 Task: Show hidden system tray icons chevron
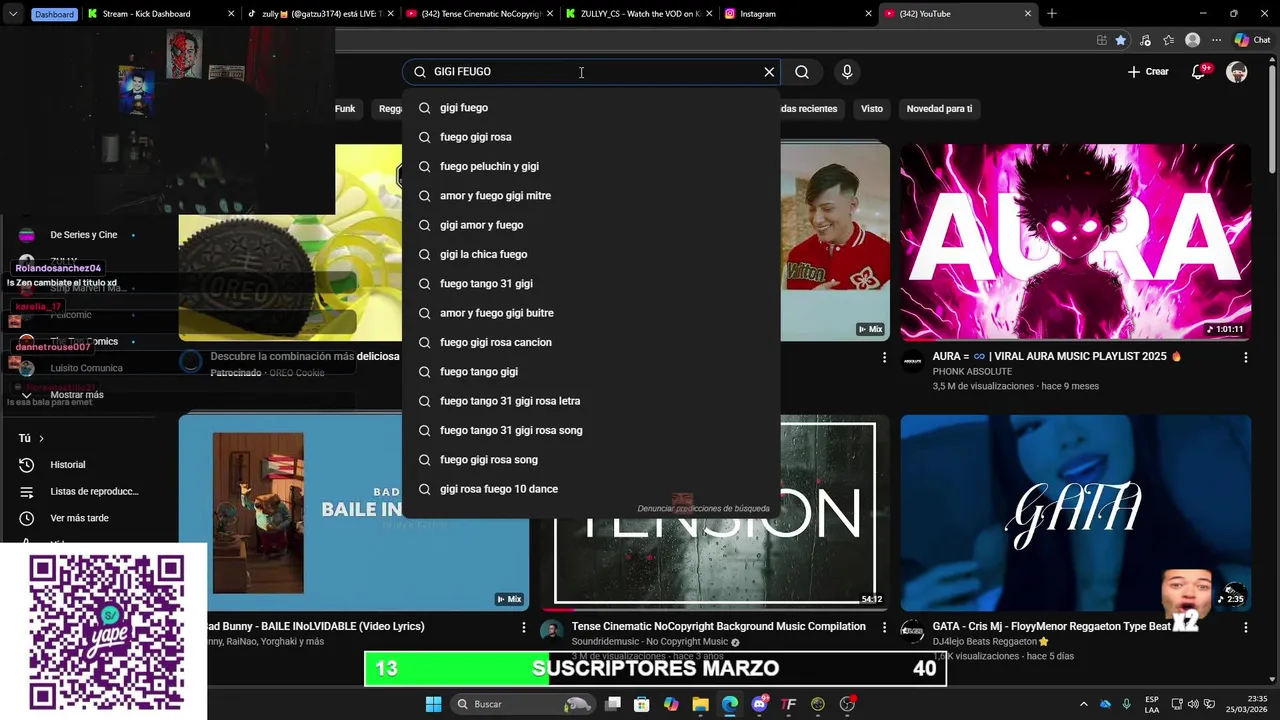coord(1083,704)
